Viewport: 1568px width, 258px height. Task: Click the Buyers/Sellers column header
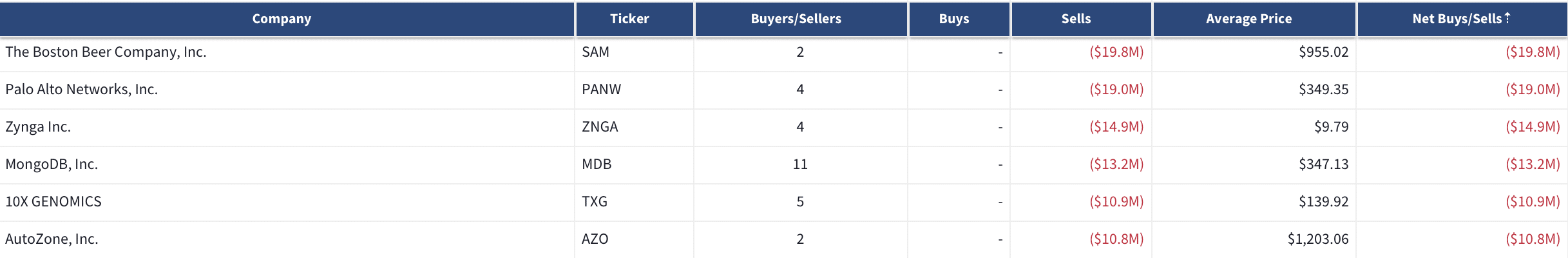coord(796,19)
